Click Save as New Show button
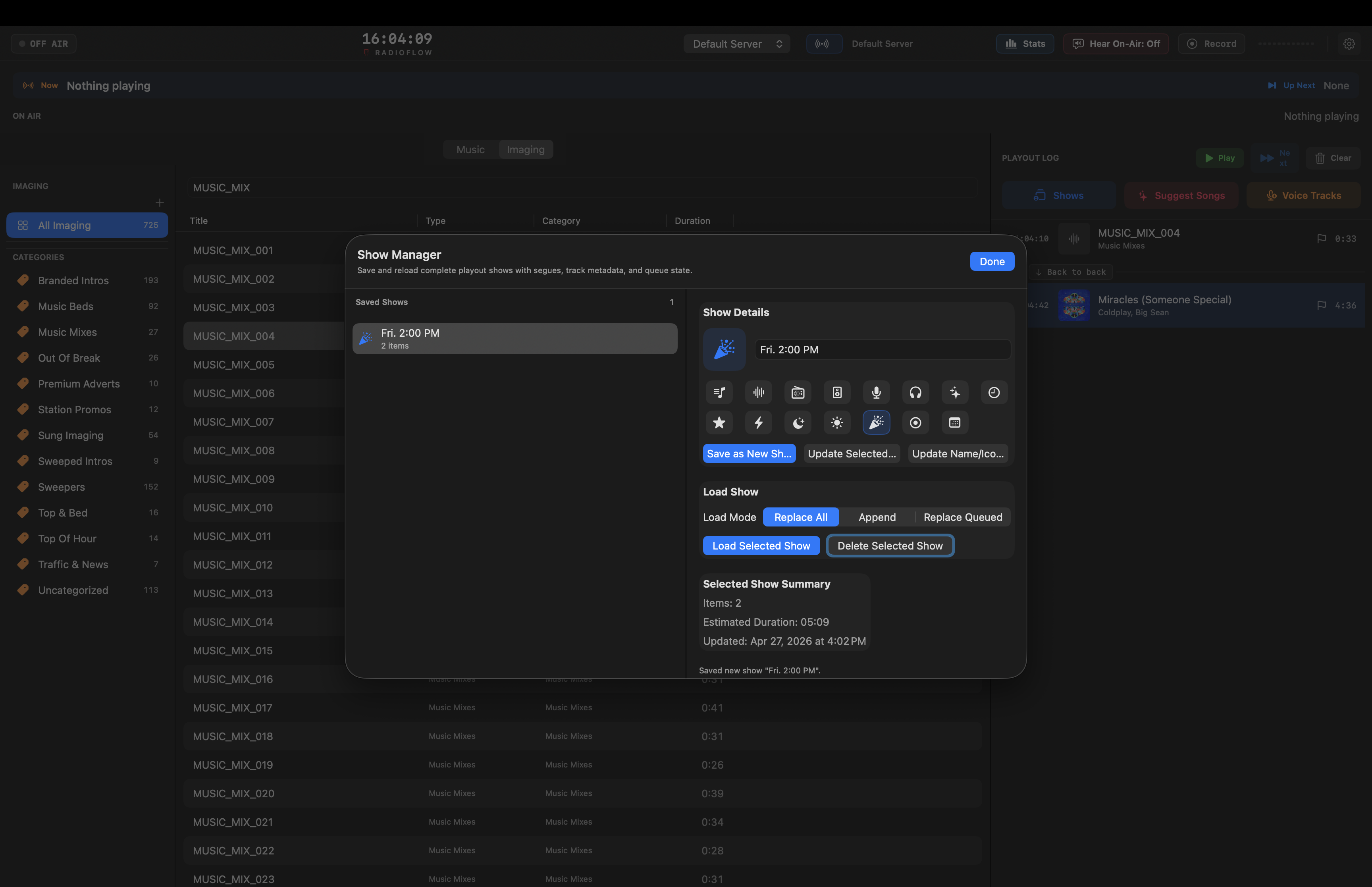1372x887 pixels. pyautogui.click(x=749, y=454)
